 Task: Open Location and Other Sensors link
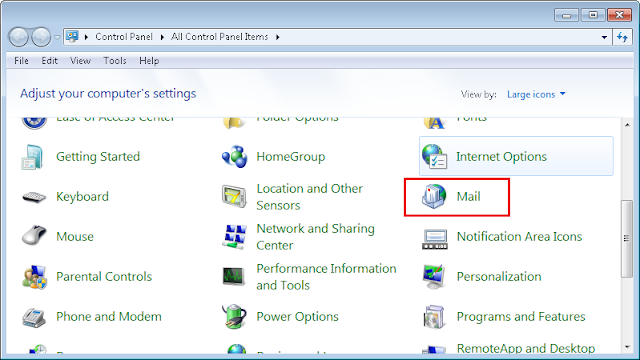point(309,197)
